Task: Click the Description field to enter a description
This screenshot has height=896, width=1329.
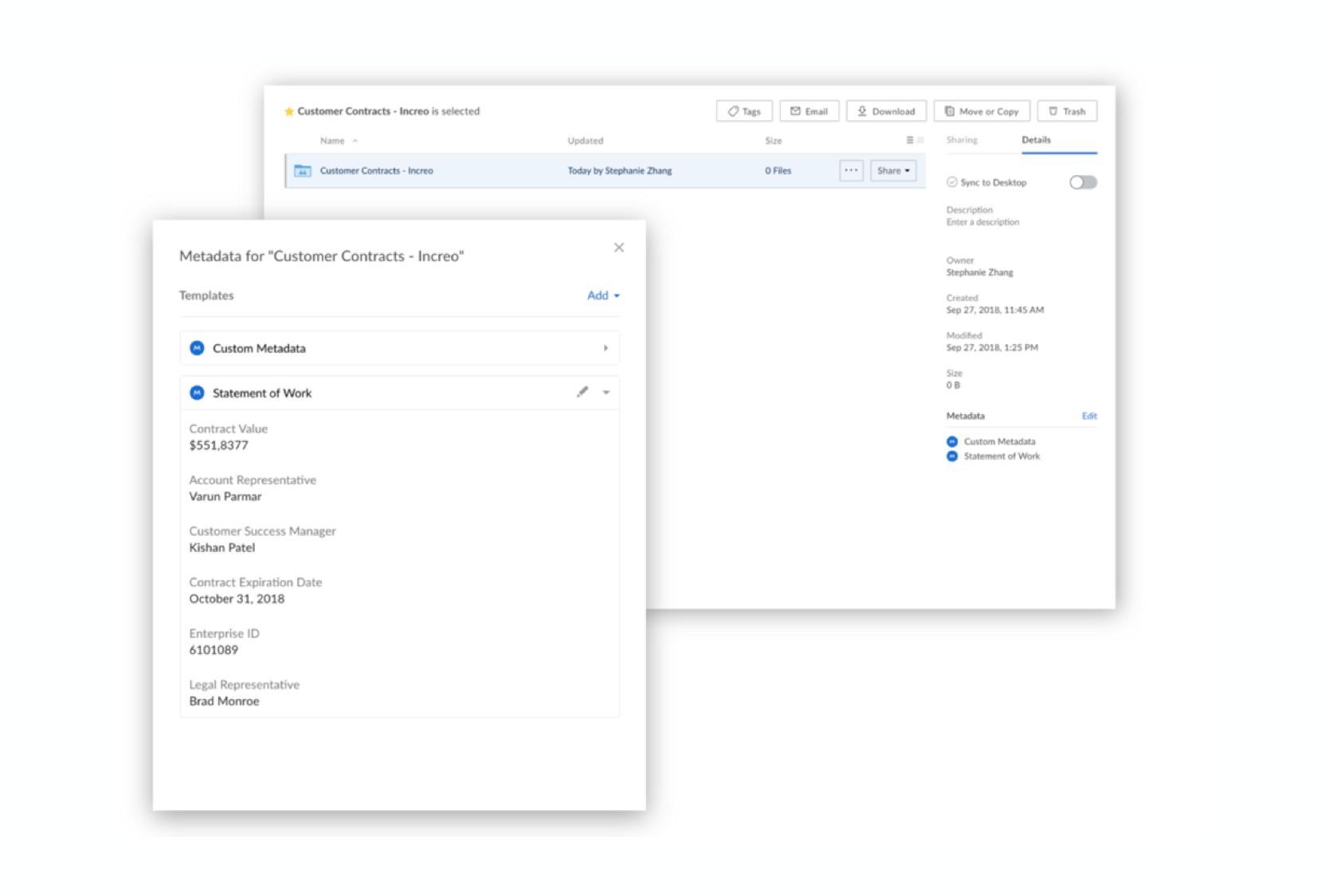Action: pyautogui.click(x=982, y=221)
